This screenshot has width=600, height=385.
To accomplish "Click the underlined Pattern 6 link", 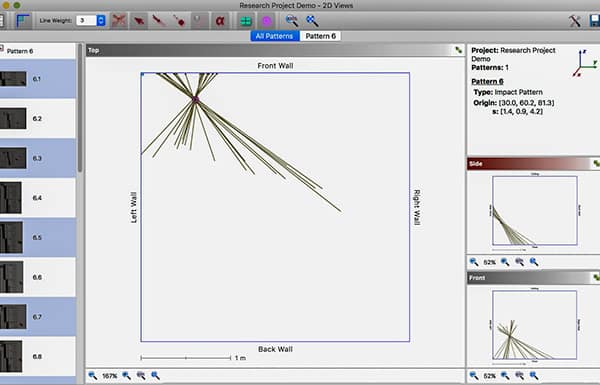I will (x=487, y=81).
